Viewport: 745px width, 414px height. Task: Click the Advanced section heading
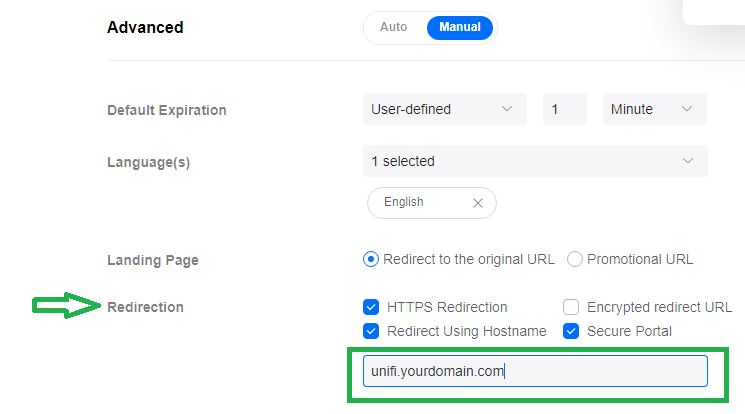coord(145,28)
